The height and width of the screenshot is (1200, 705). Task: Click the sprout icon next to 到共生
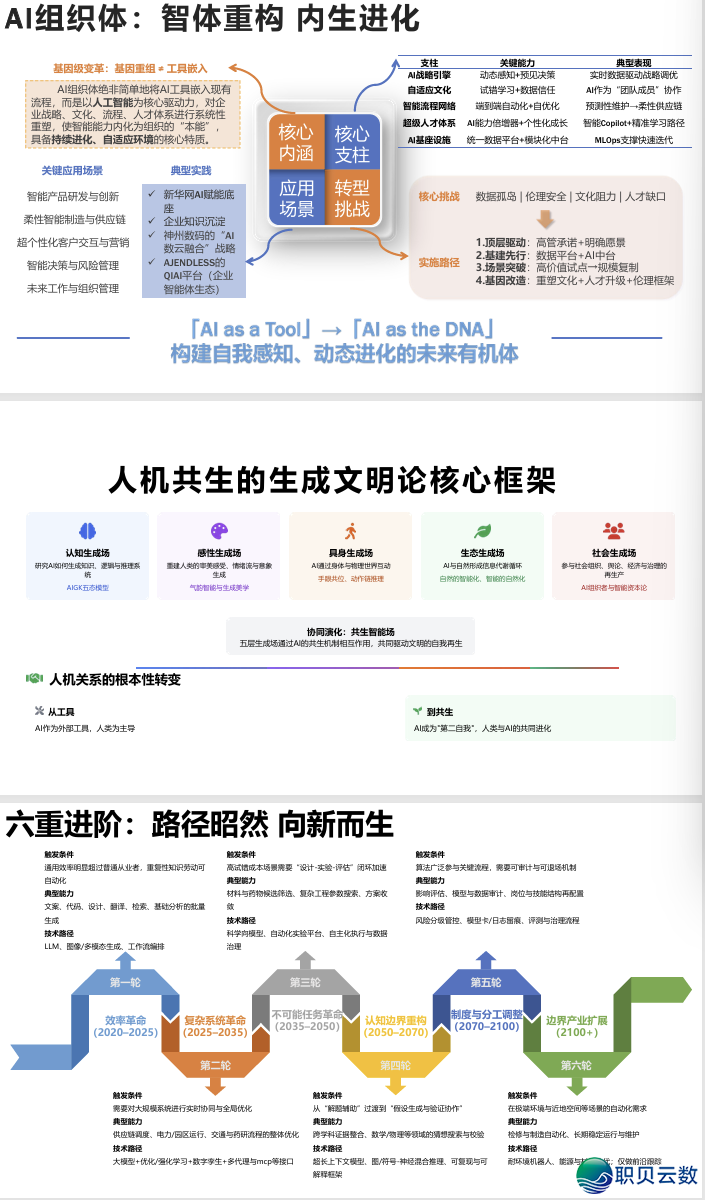click(x=417, y=711)
